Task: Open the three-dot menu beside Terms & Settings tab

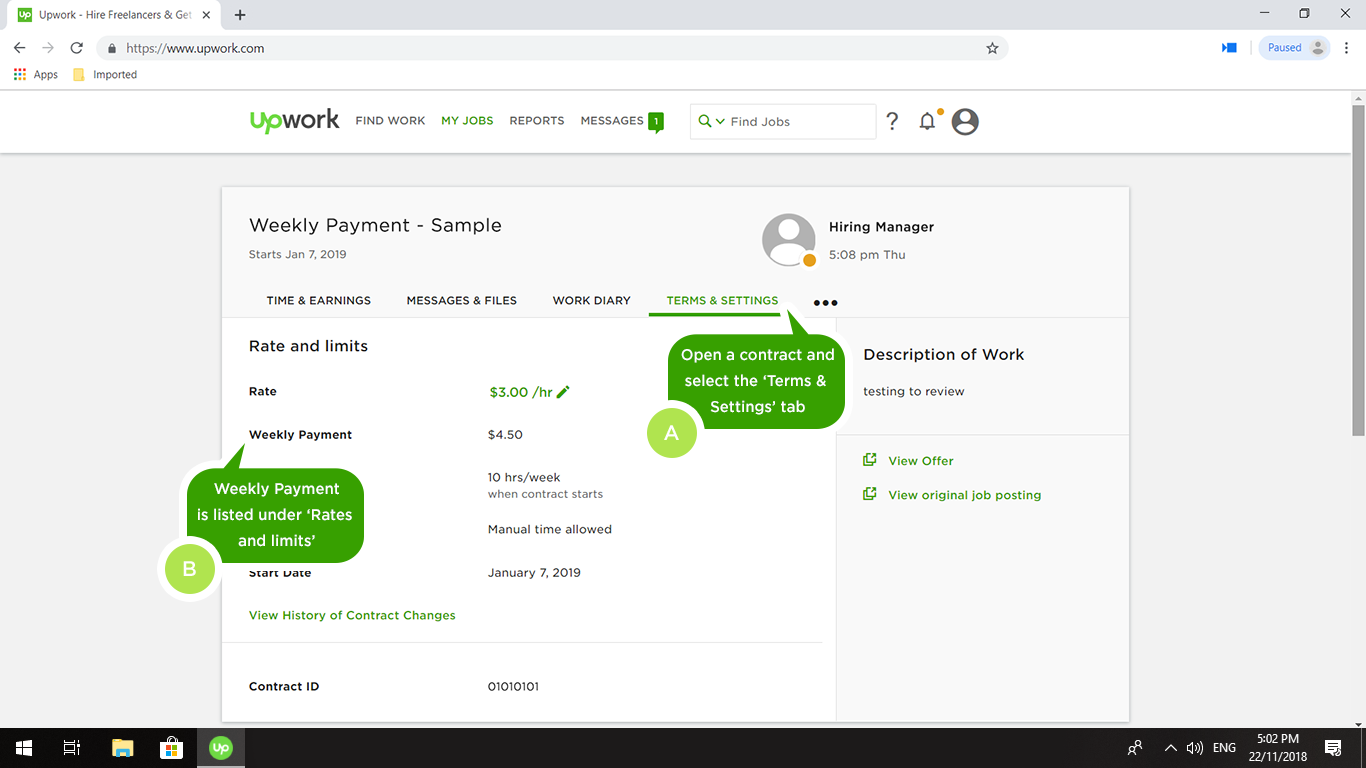Action: [x=824, y=301]
